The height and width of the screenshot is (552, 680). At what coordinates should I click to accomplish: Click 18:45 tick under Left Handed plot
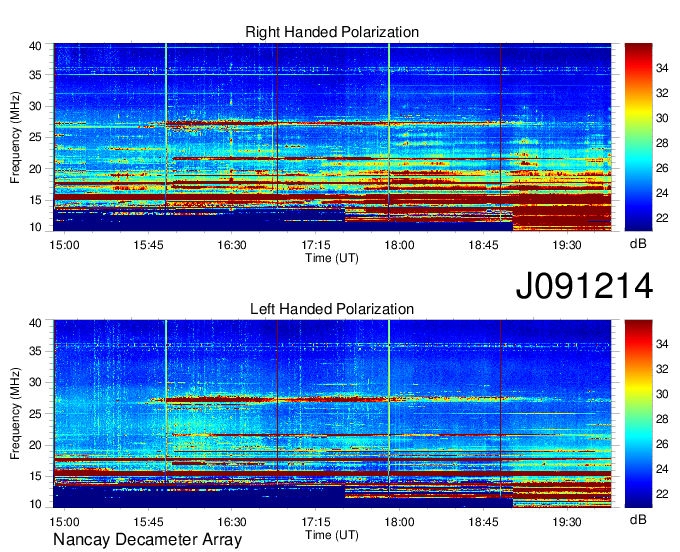483,522
